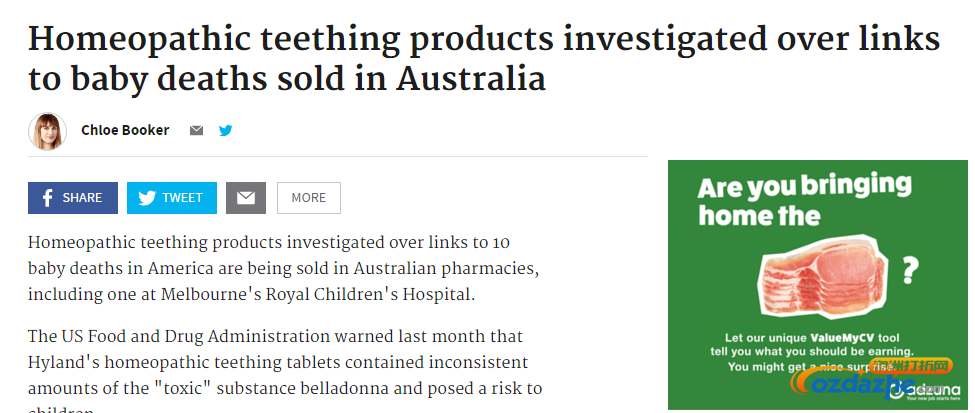Open the Chloe Booker author name link
Viewport: 975px width, 413px height.
125,130
